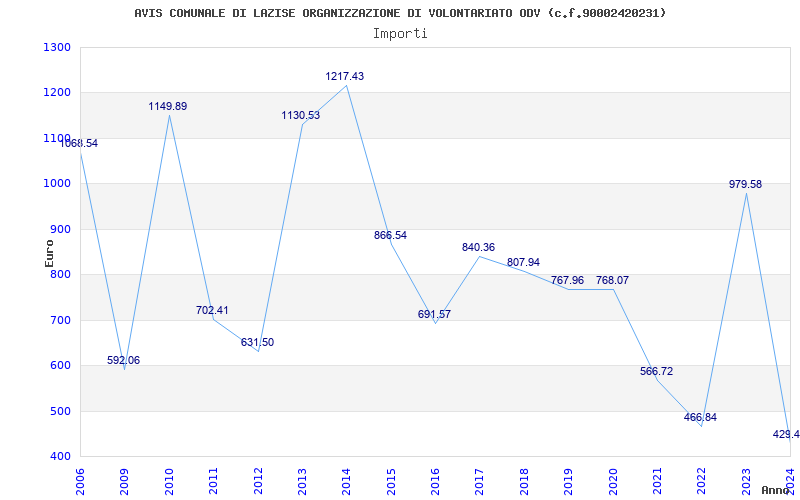The height and width of the screenshot is (500, 800).
Task: Click the 768.07 data label
Action: tap(612, 281)
